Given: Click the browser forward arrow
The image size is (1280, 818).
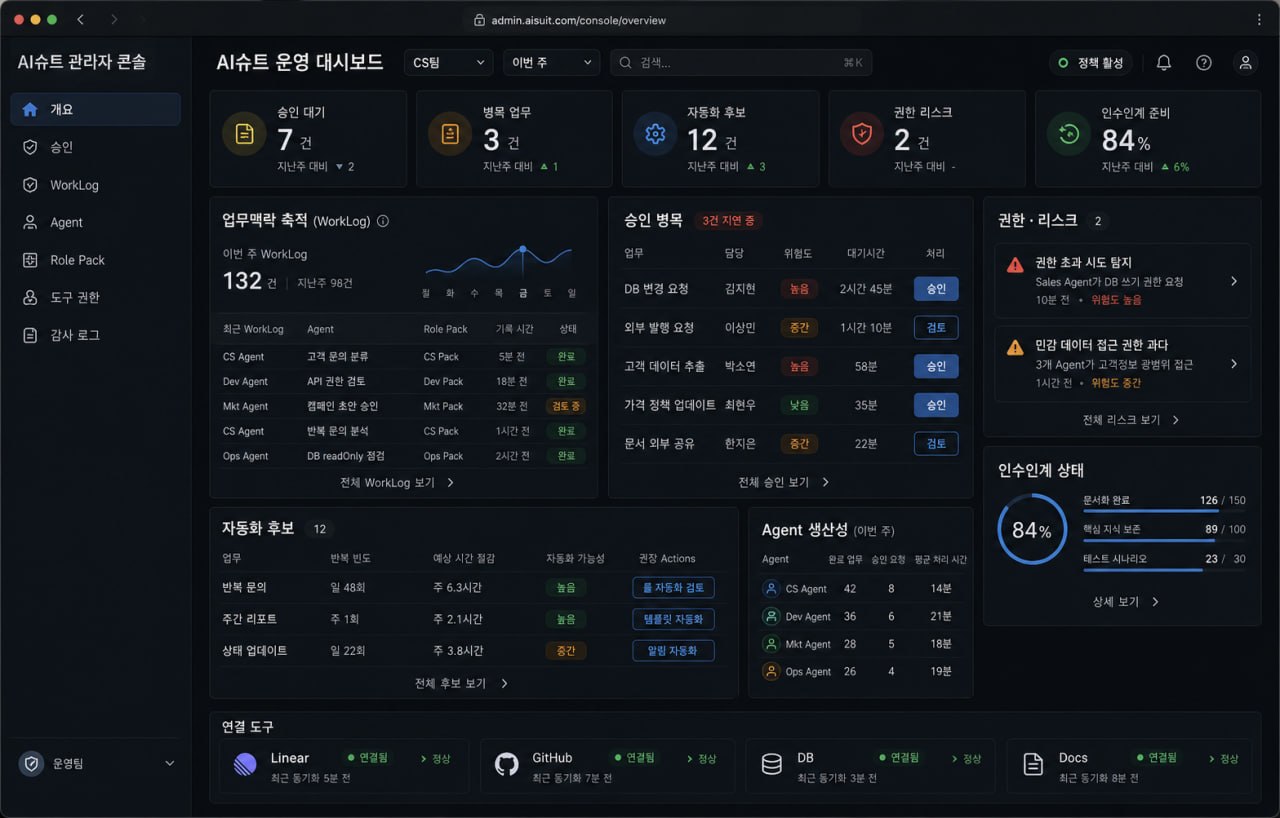Looking at the screenshot, I should 114,19.
